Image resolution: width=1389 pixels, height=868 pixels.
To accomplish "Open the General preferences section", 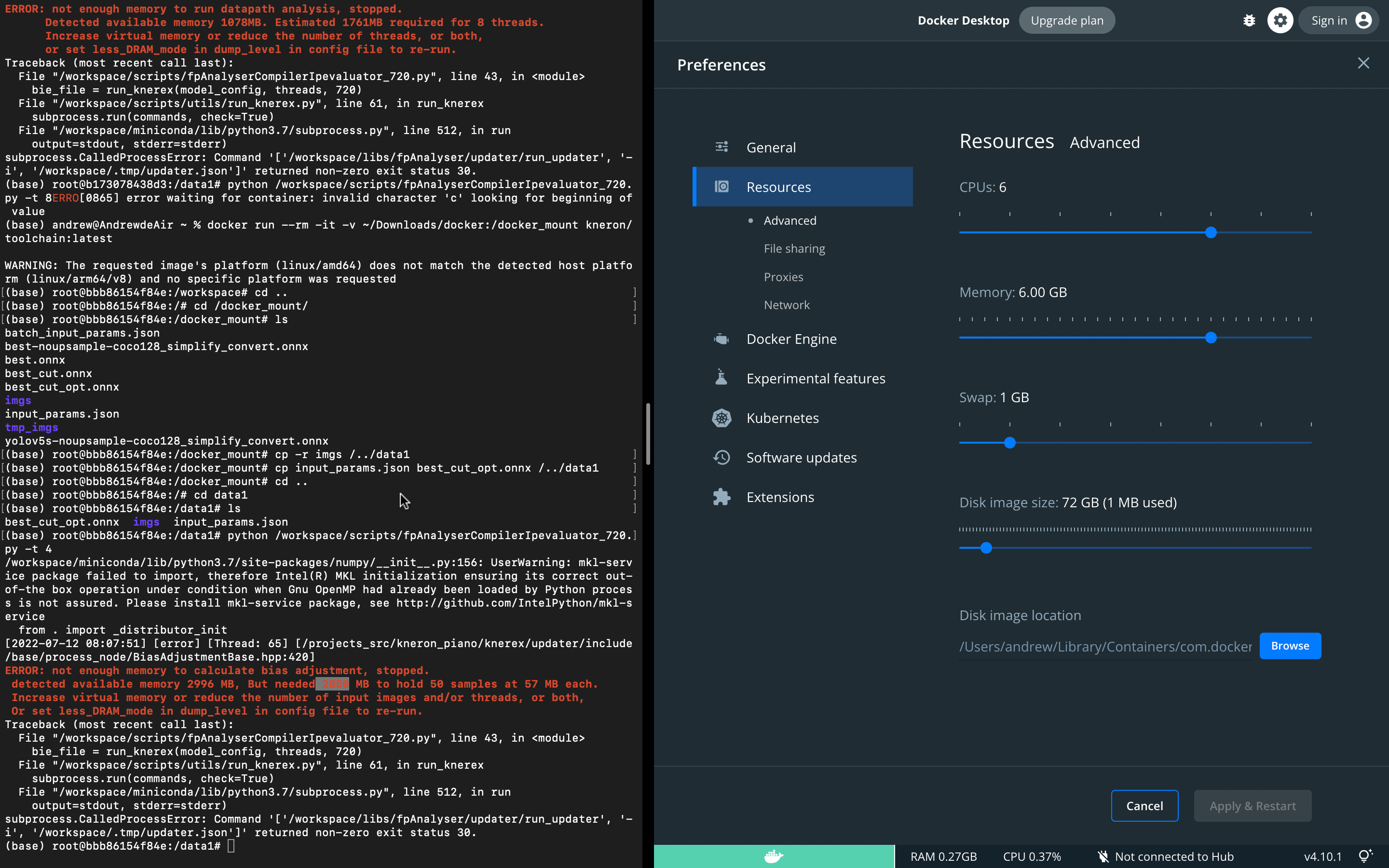I will (x=803, y=148).
